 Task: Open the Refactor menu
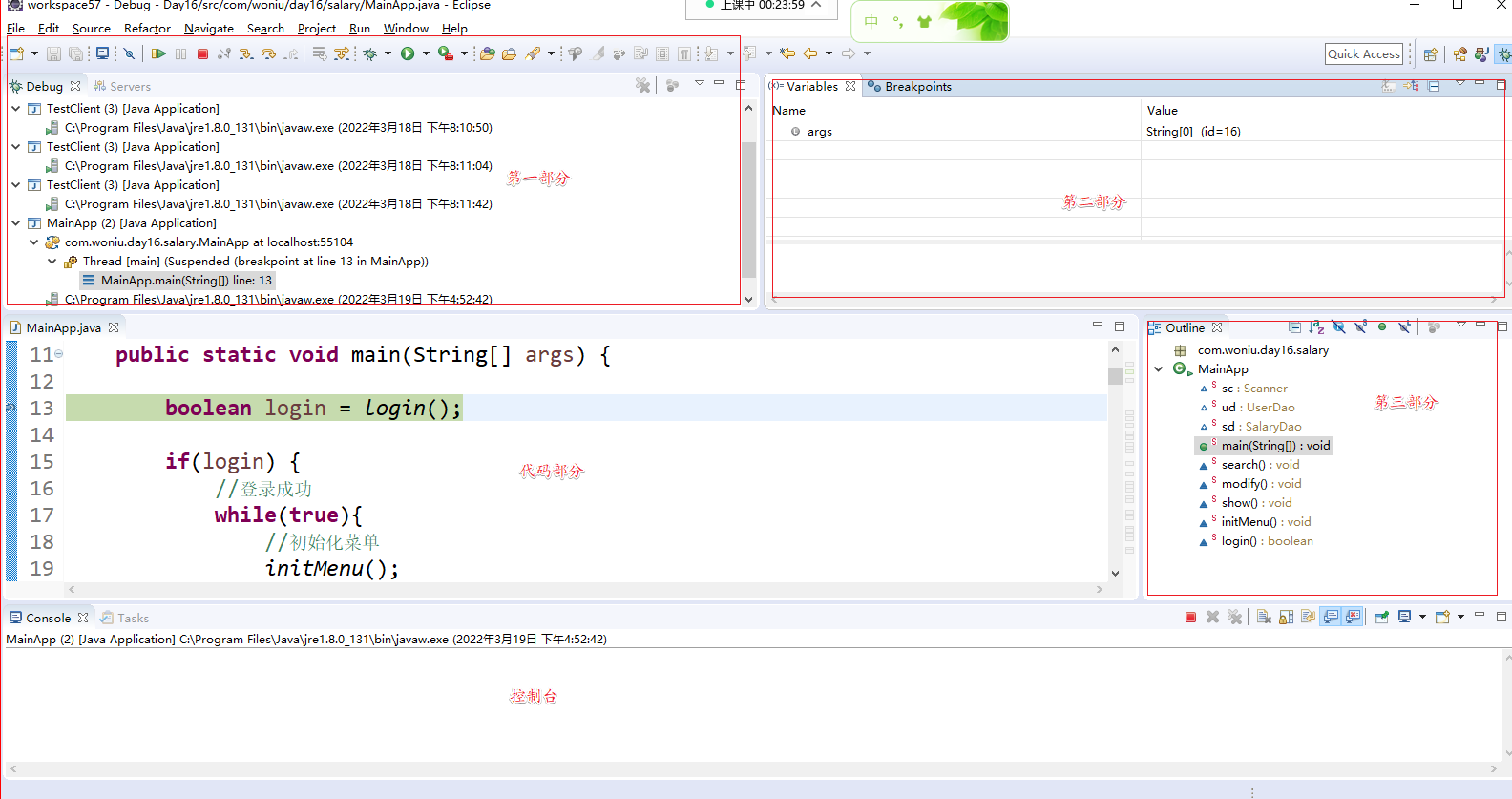[x=147, y=29]
